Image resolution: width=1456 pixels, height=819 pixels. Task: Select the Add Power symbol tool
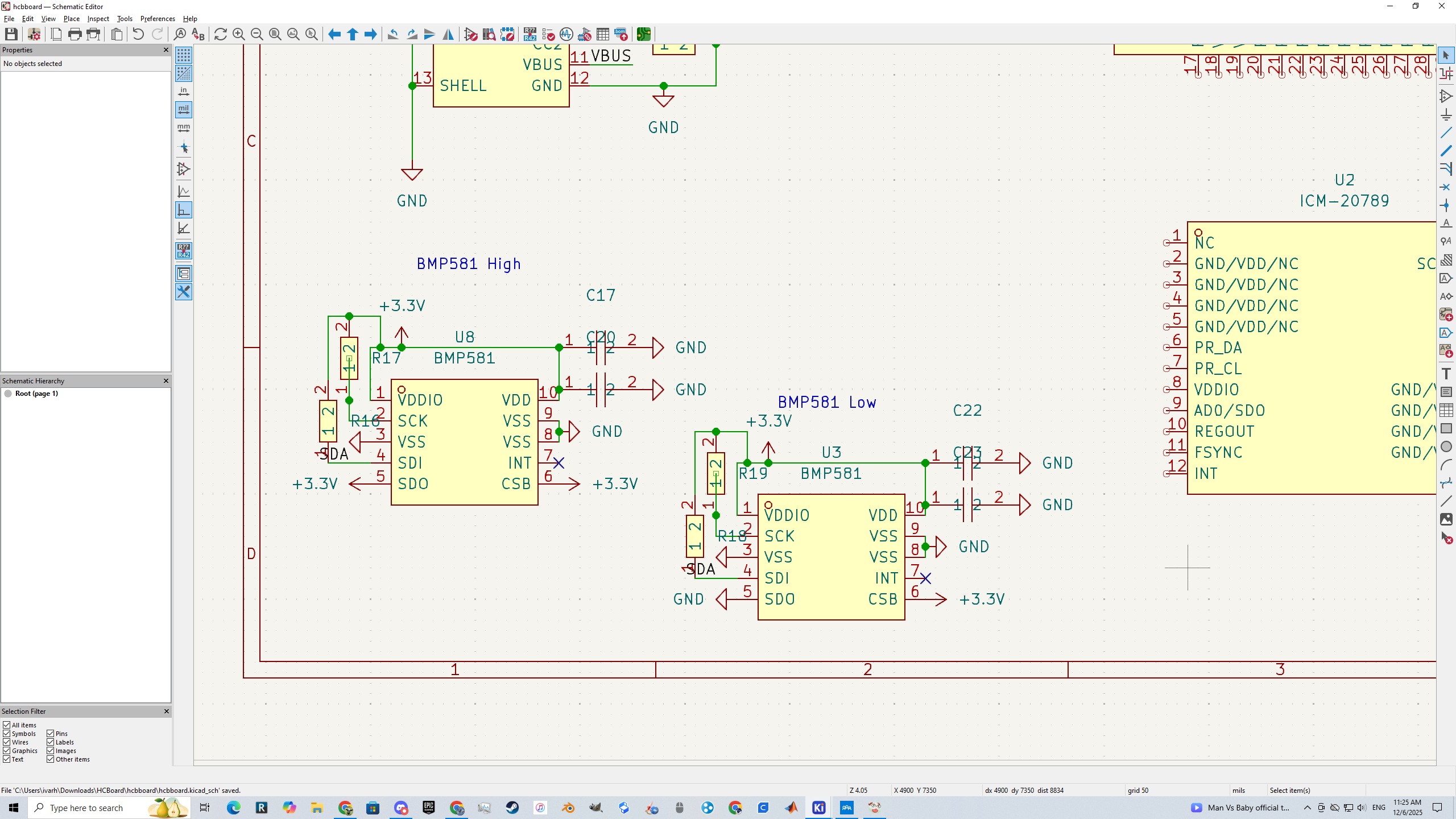(x=1446, y=114)
